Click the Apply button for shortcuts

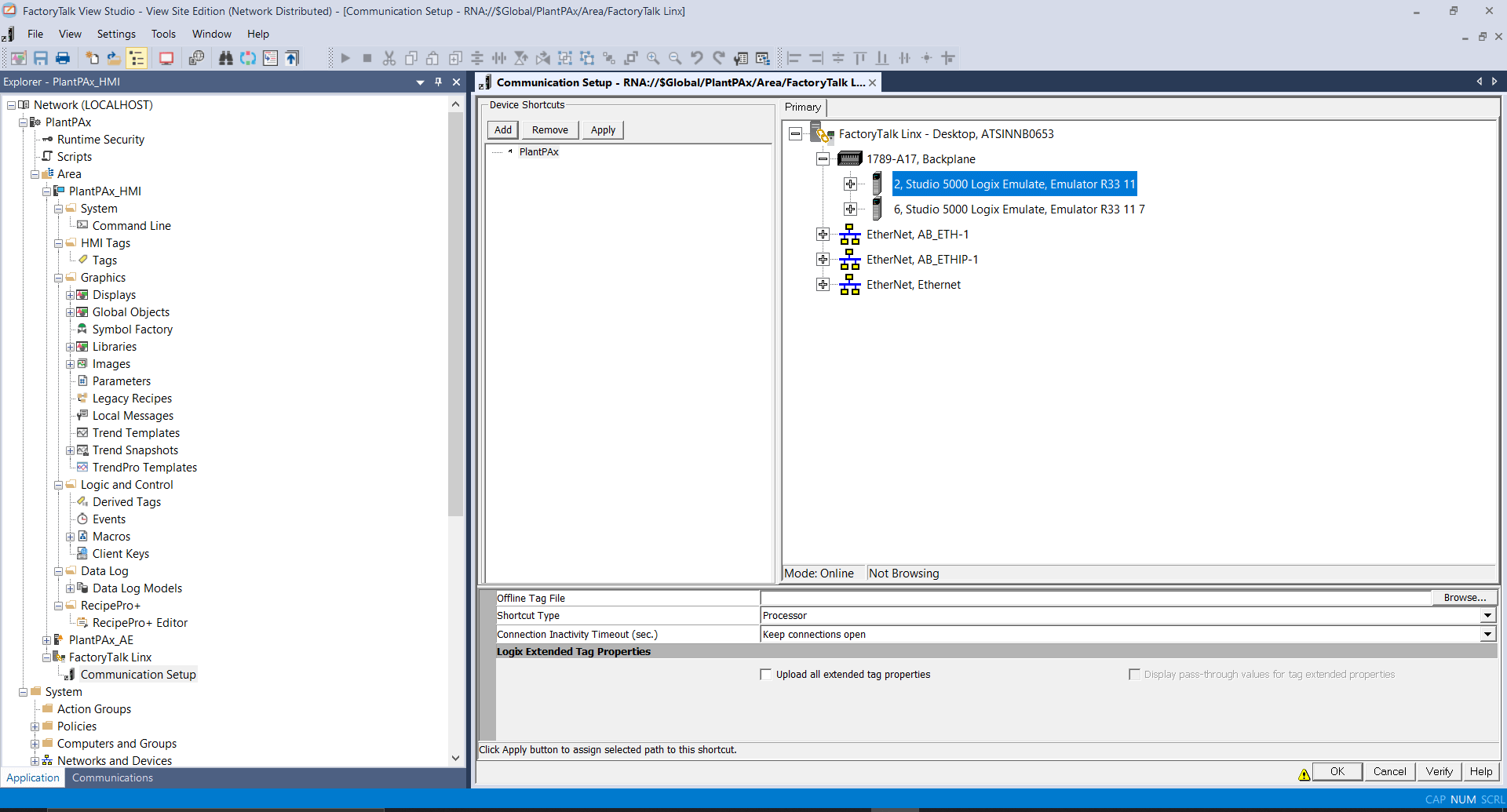pyautogui.click(x=603, y=130)
